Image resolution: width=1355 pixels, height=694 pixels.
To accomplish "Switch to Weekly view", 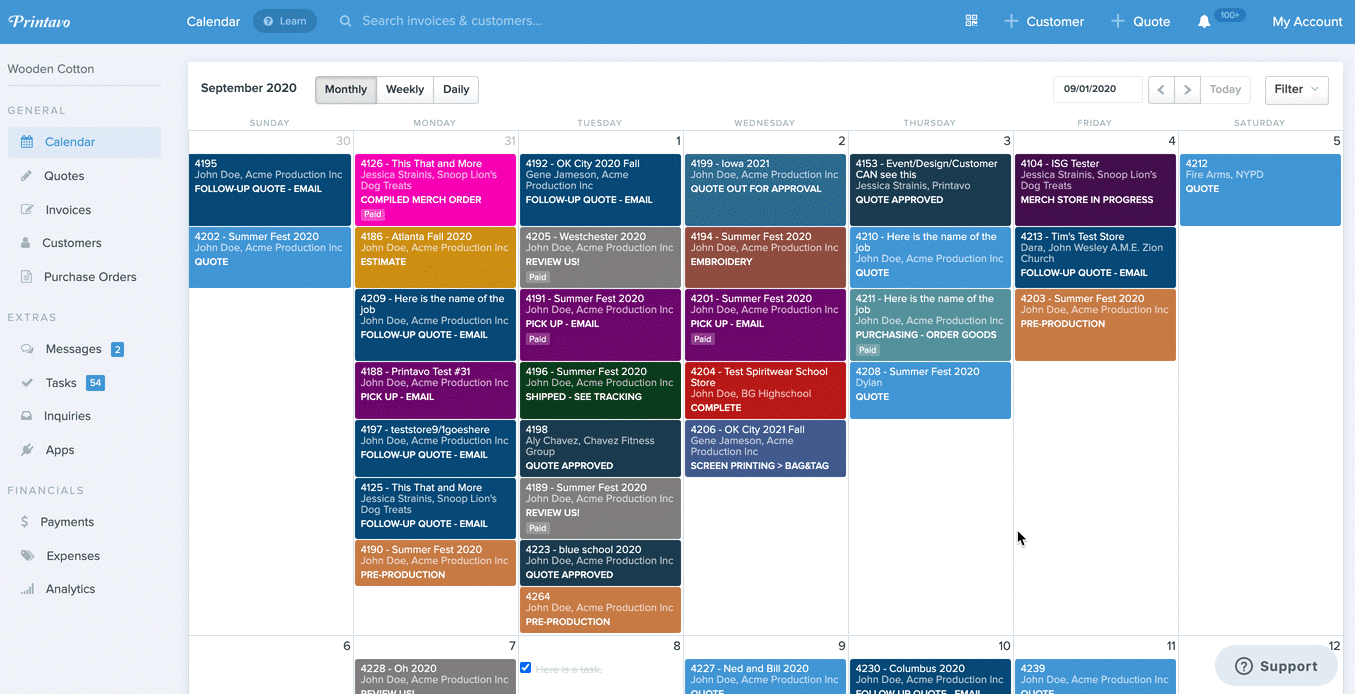I will tap(405, 89).
